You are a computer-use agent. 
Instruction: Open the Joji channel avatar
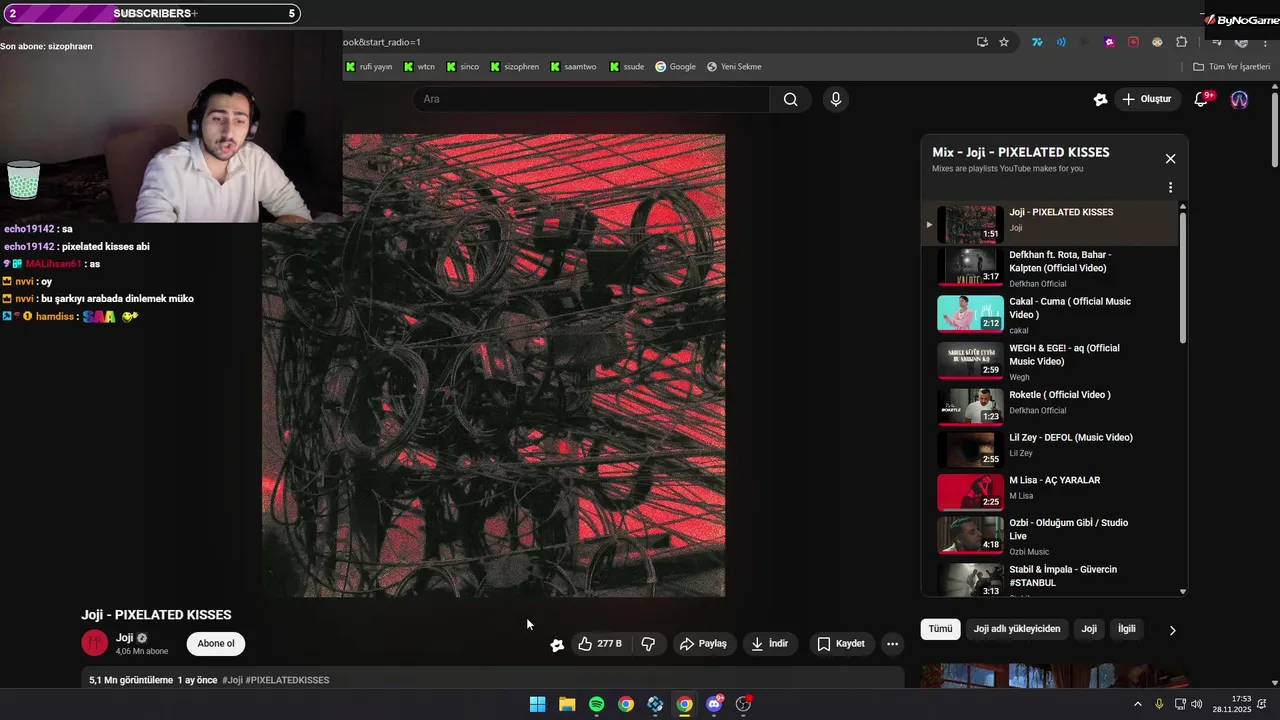click(95, 643)
